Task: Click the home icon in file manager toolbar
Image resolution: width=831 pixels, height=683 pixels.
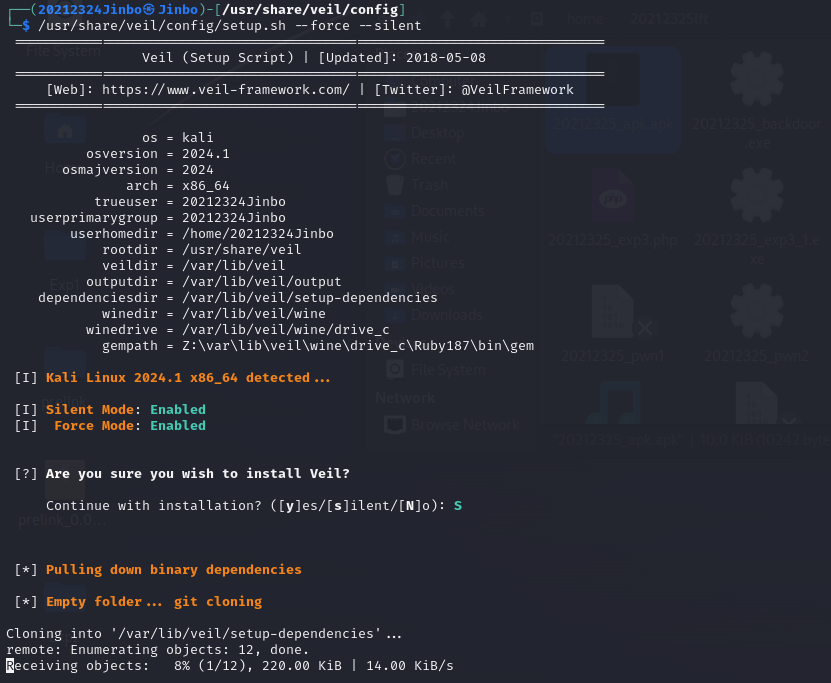Action: click(479, 19)
